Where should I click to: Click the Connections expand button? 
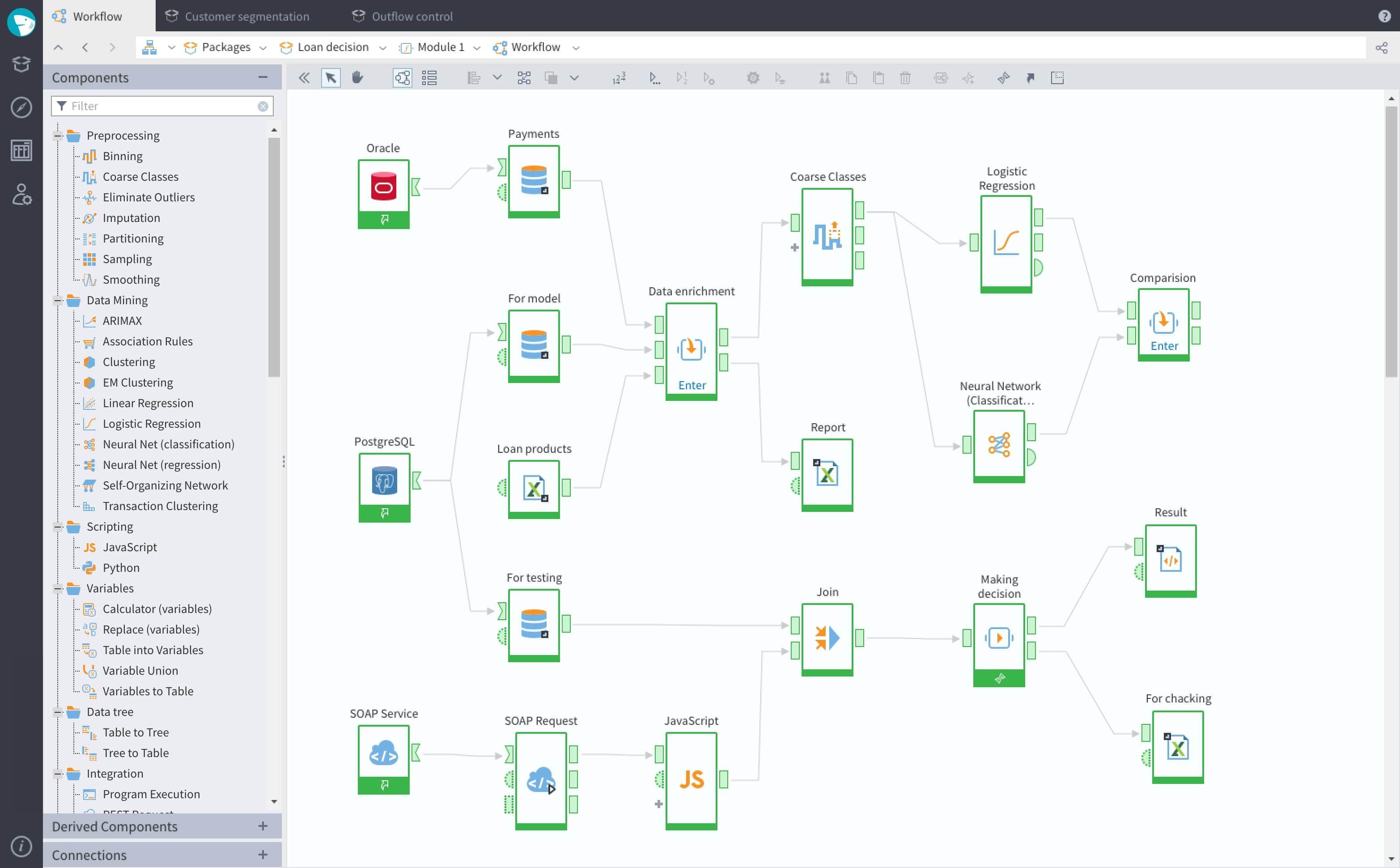pyautogui.click(x=263, y=854)
